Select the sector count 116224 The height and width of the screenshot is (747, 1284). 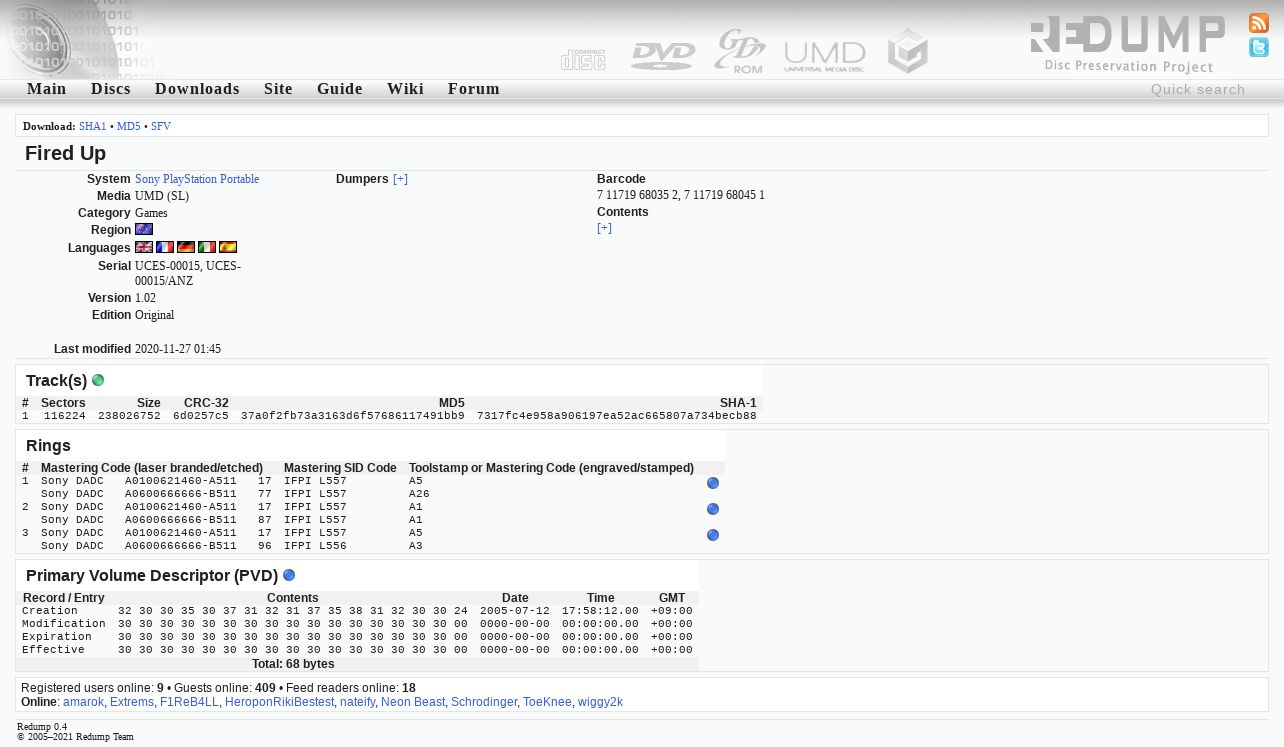(65, 416)
